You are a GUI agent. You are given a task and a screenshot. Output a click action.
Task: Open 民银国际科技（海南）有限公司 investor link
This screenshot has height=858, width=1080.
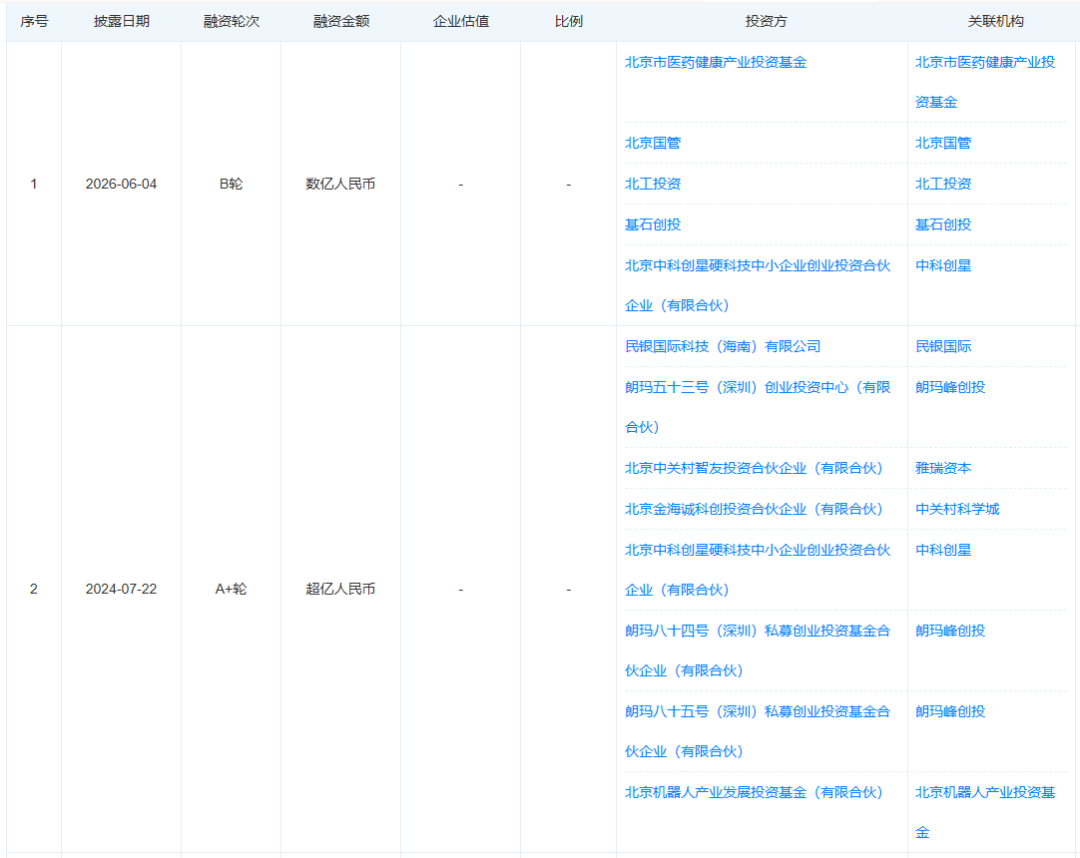(723, 346)
